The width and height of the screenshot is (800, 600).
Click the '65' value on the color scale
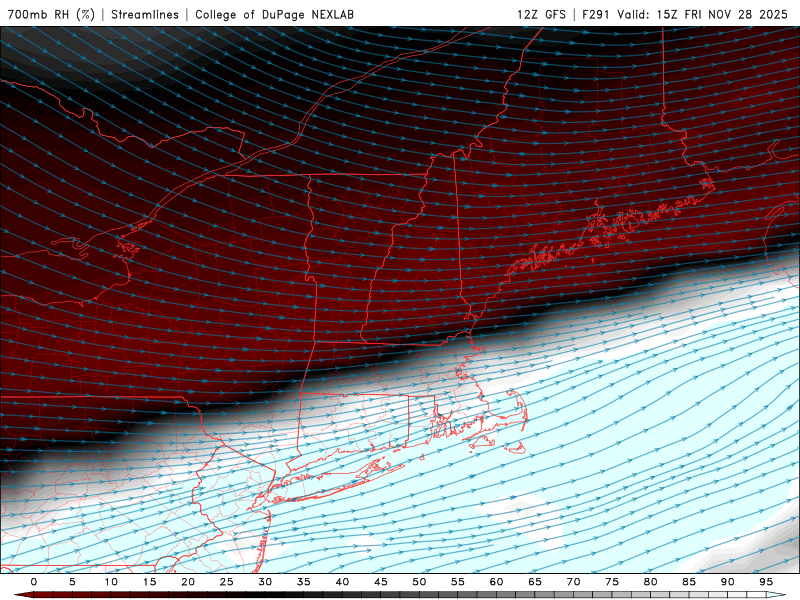(535, 582)
